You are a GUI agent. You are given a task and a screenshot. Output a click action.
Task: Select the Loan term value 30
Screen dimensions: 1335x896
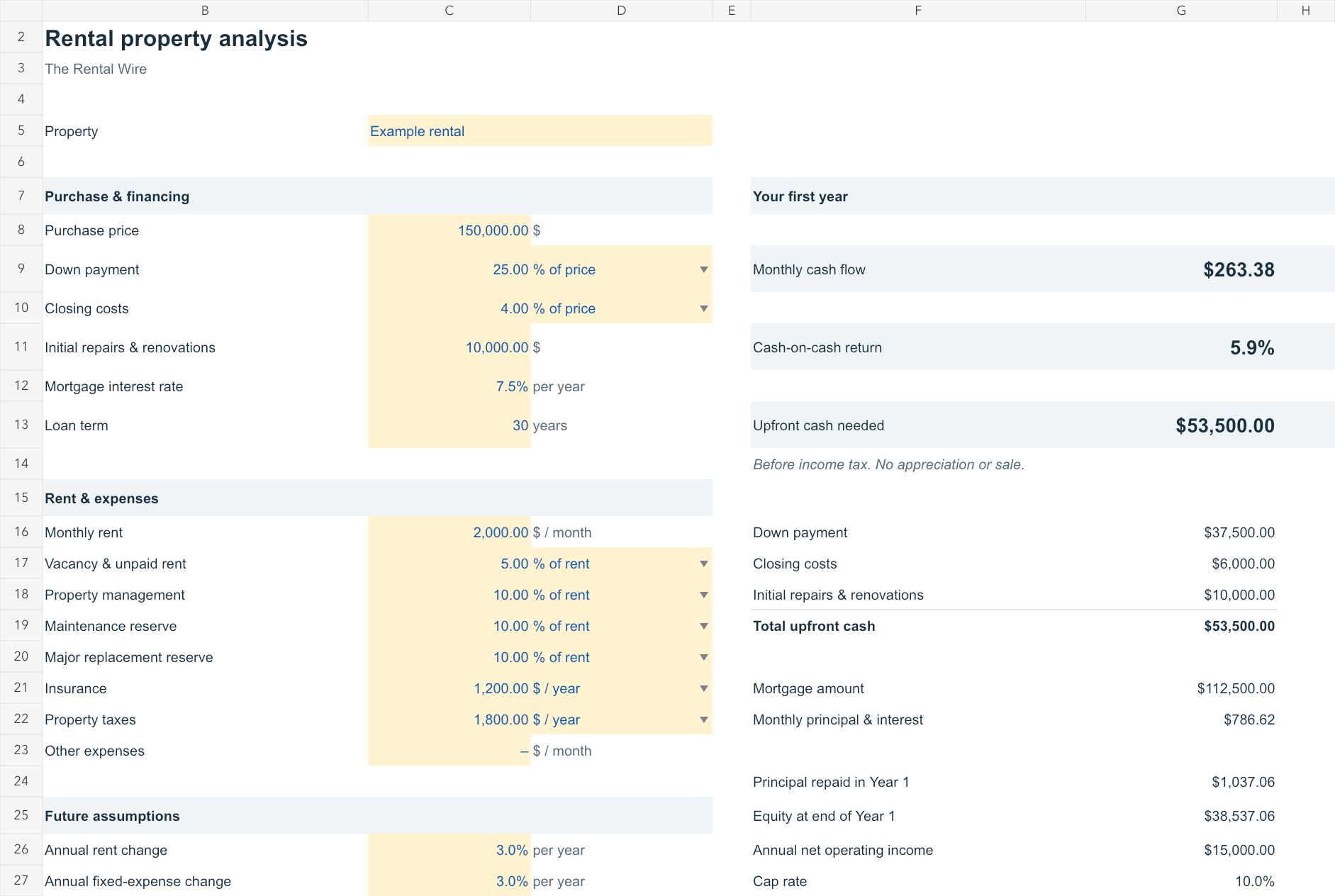449,425
